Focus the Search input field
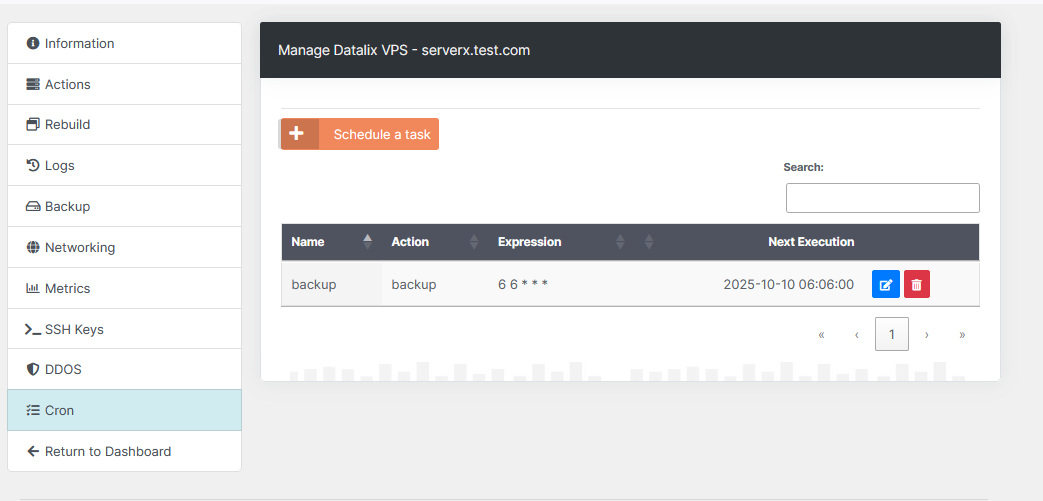The height and width of the screenshot is (501, 1043). tap(882, 198)
